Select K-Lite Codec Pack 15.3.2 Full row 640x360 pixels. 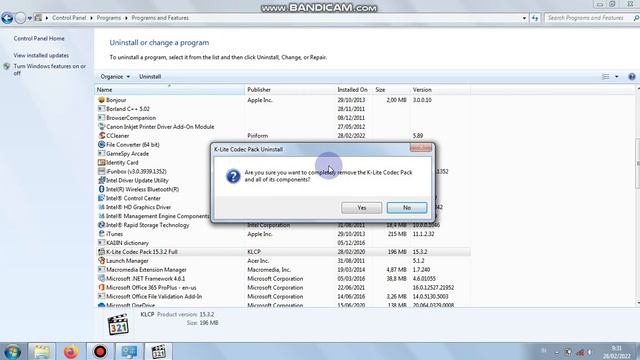point(282,252)
